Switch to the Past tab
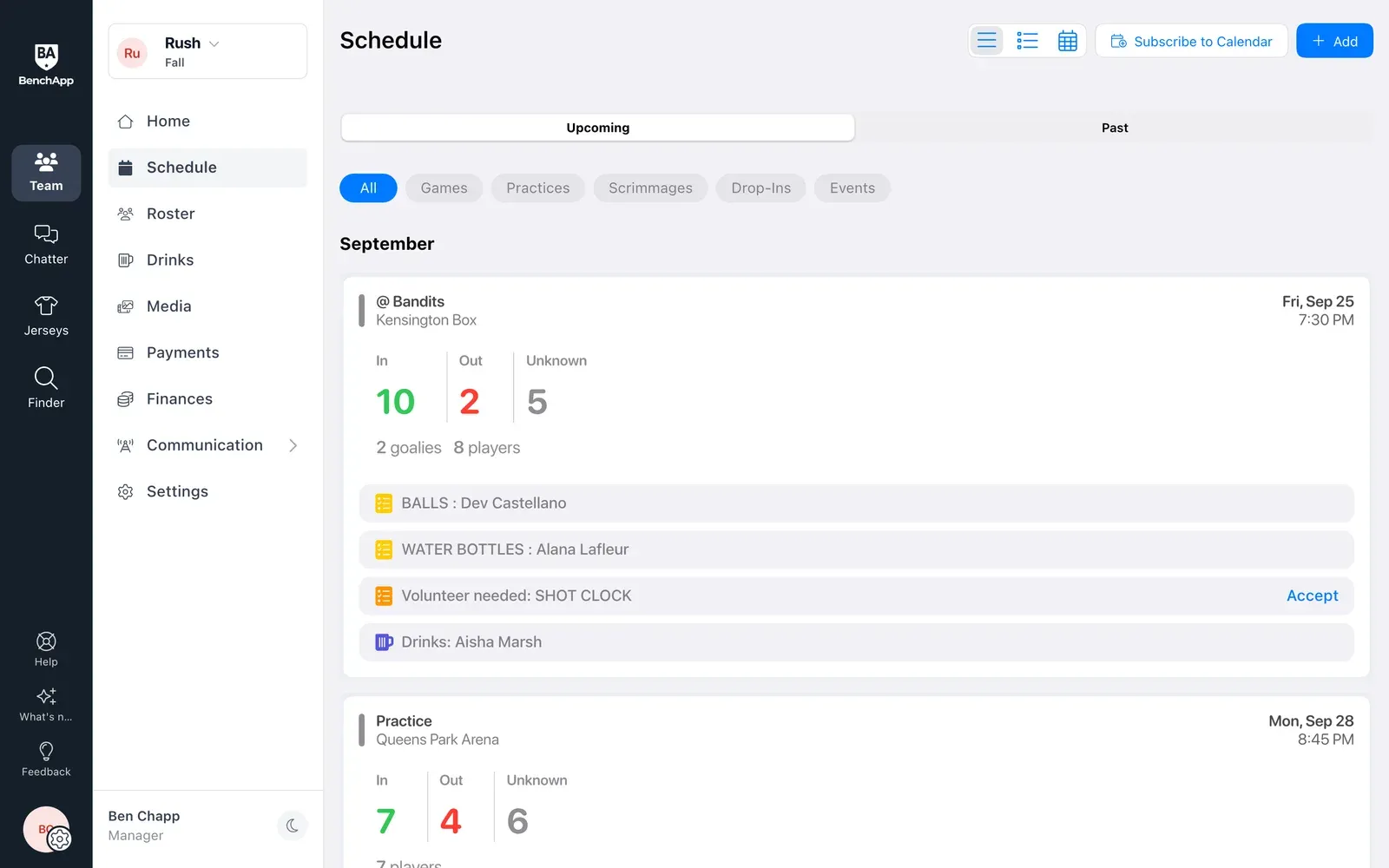Image resolution: width=1389 pixels, height=868 pixels. coord(1115,128)
